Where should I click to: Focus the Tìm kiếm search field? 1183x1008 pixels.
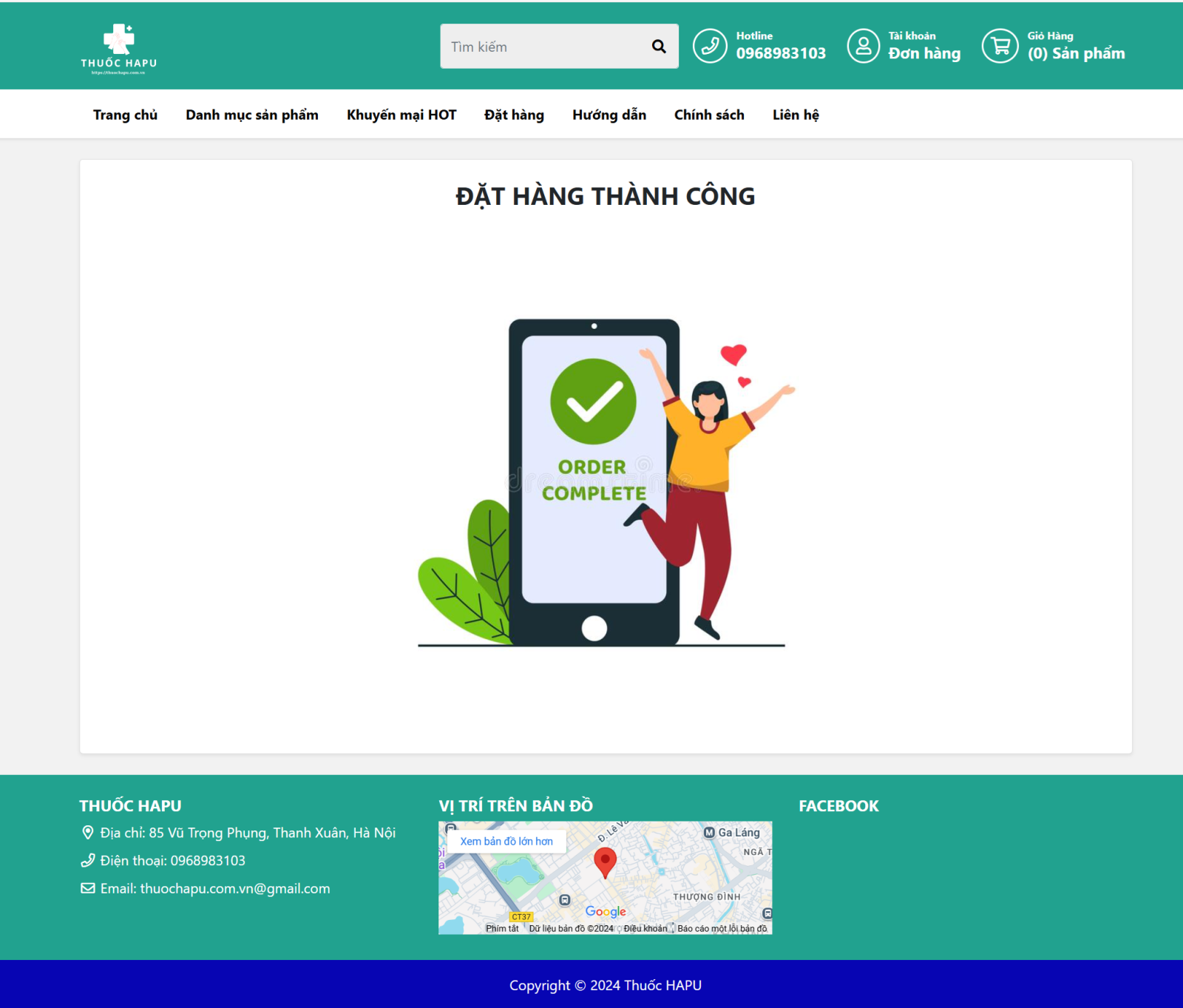click(x=543, y=47)
